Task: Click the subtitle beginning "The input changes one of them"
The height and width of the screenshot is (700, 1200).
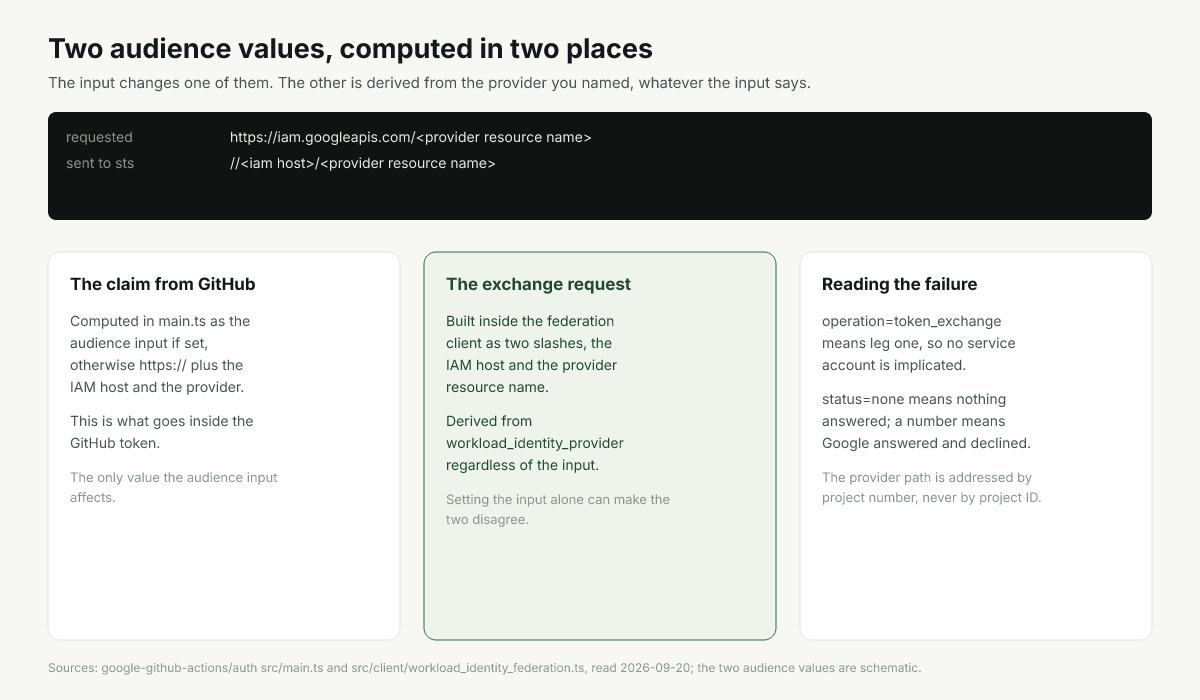Action: point(429,83)
